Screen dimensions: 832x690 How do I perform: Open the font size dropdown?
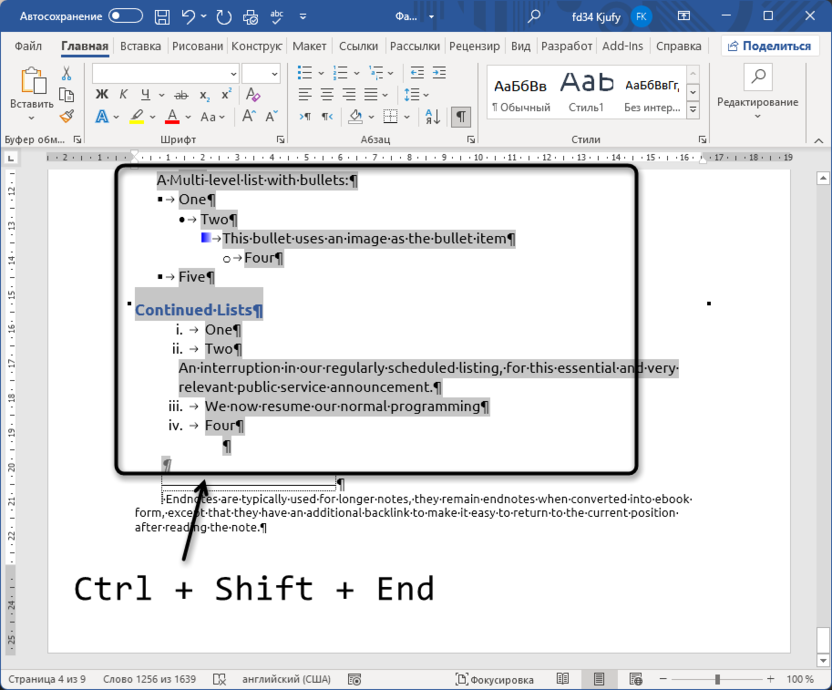pyautogui.click(x=274, y=74)
